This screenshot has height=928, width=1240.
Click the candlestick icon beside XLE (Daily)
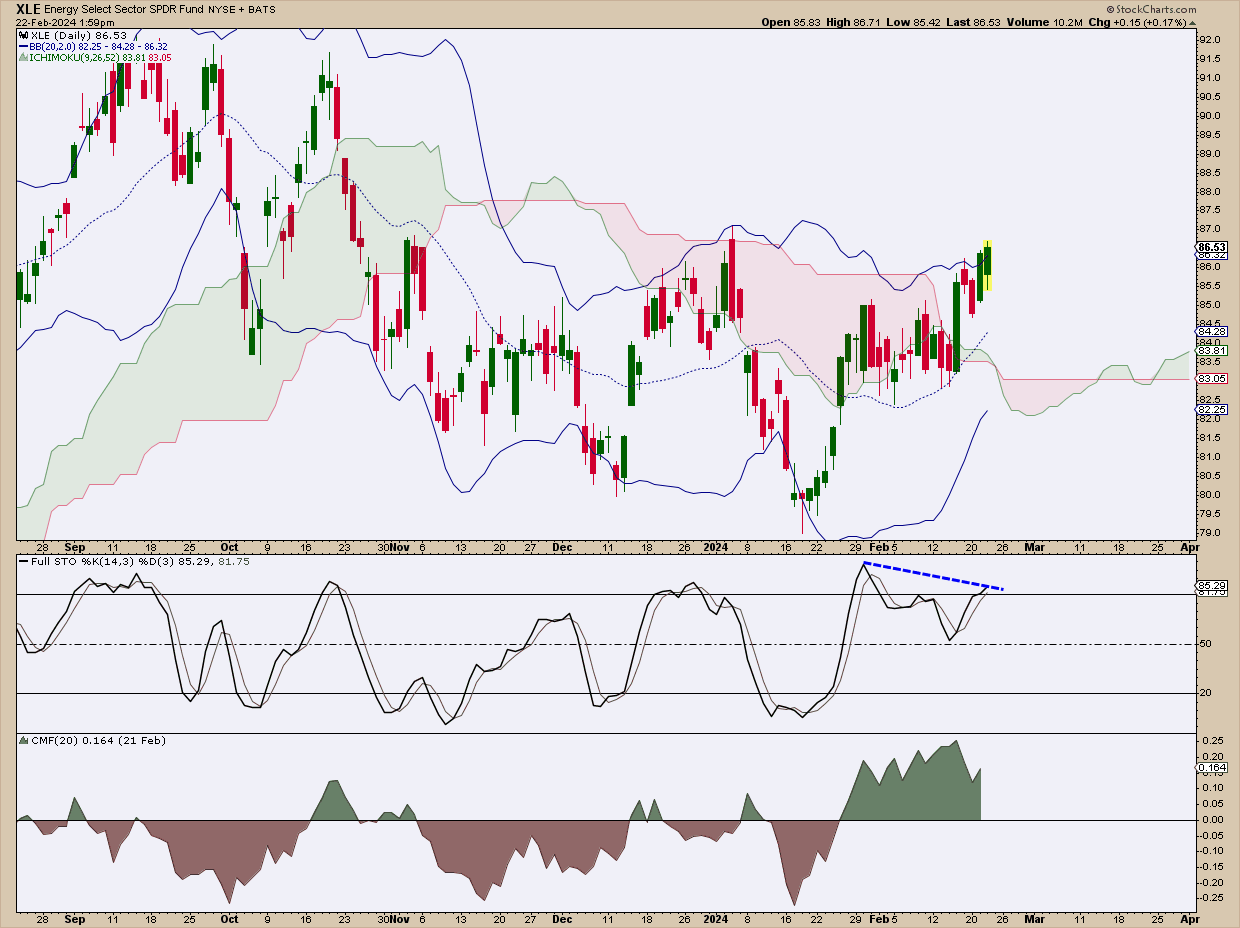coord(24,35)
